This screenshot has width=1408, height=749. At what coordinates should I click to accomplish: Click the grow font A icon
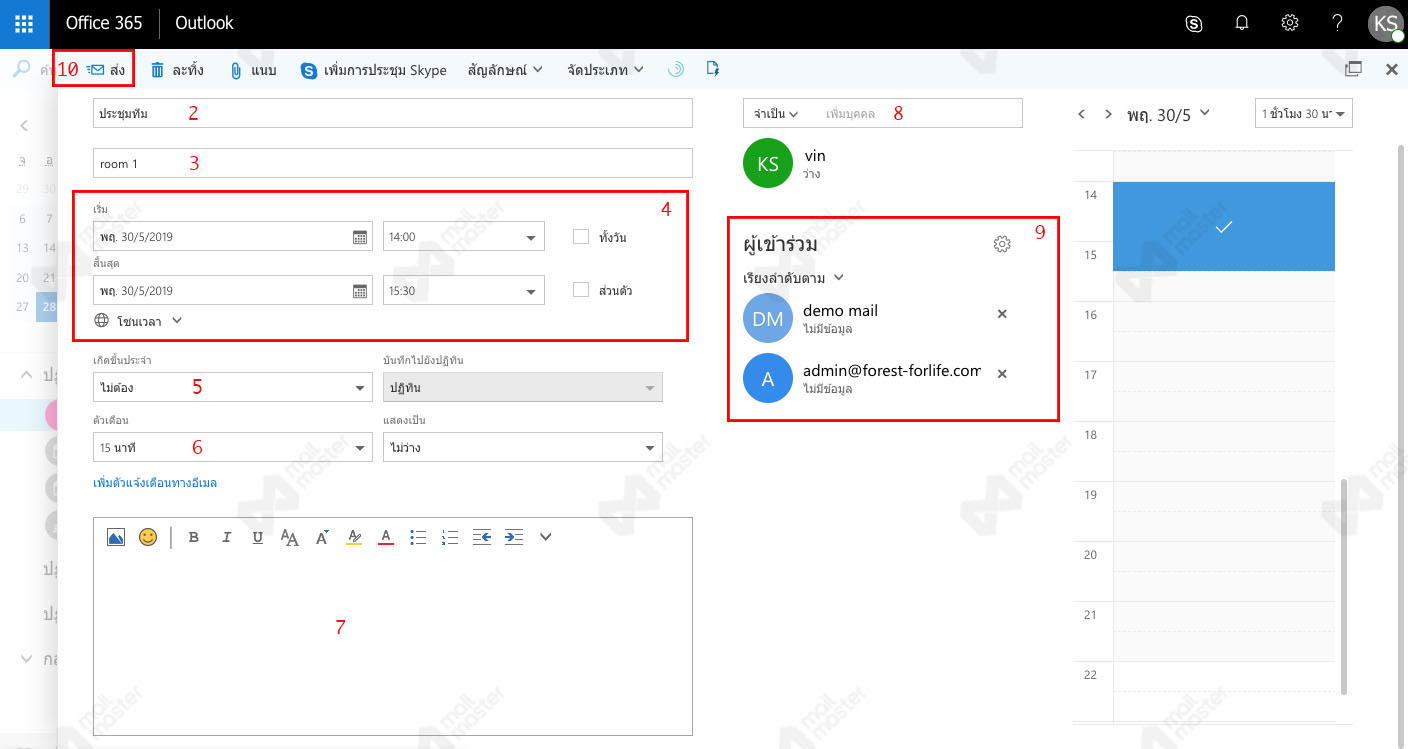pyautogui.click(x=322, y=537)
